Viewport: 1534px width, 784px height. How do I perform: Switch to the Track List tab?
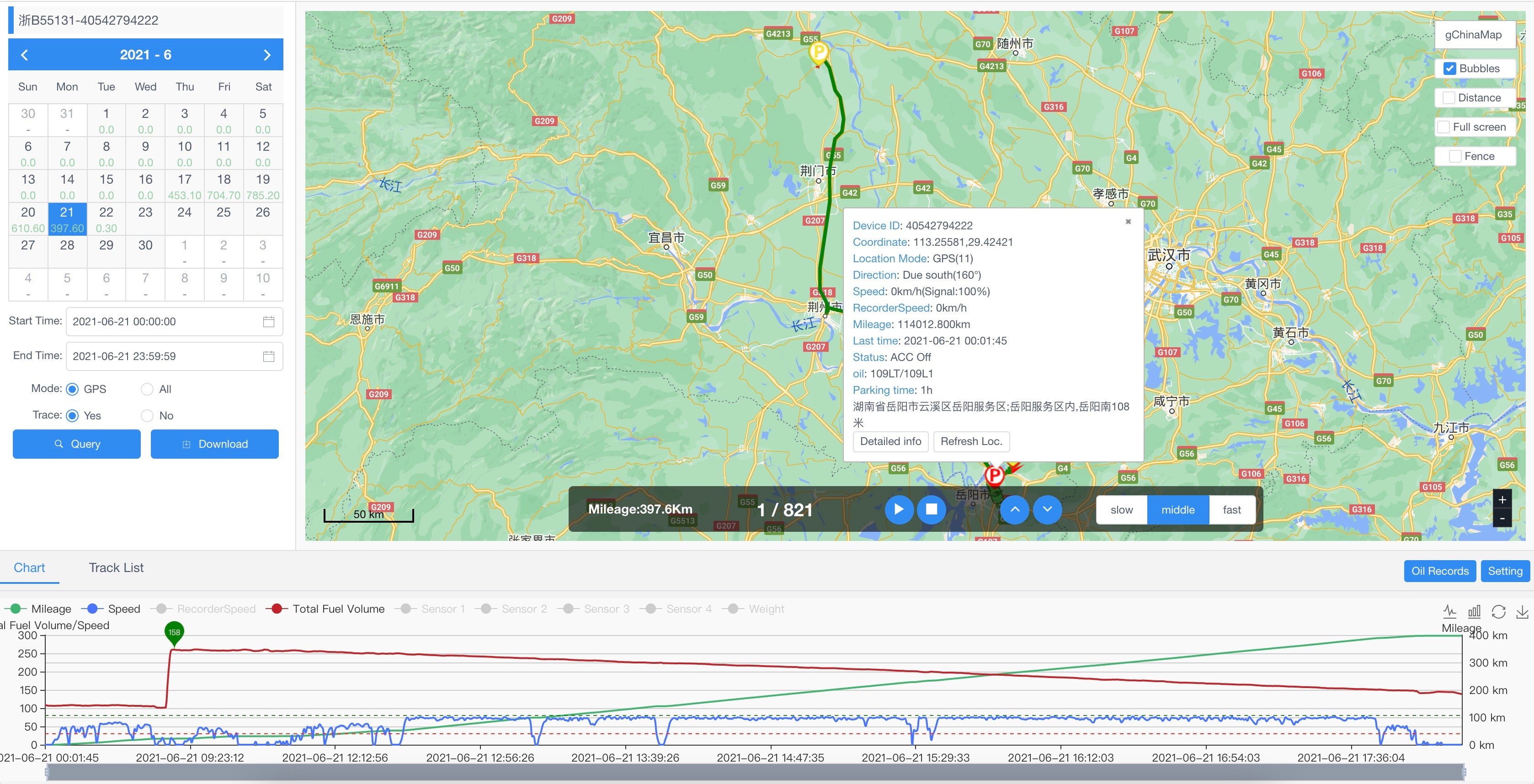pyautogui.click(x=116, y=567)
